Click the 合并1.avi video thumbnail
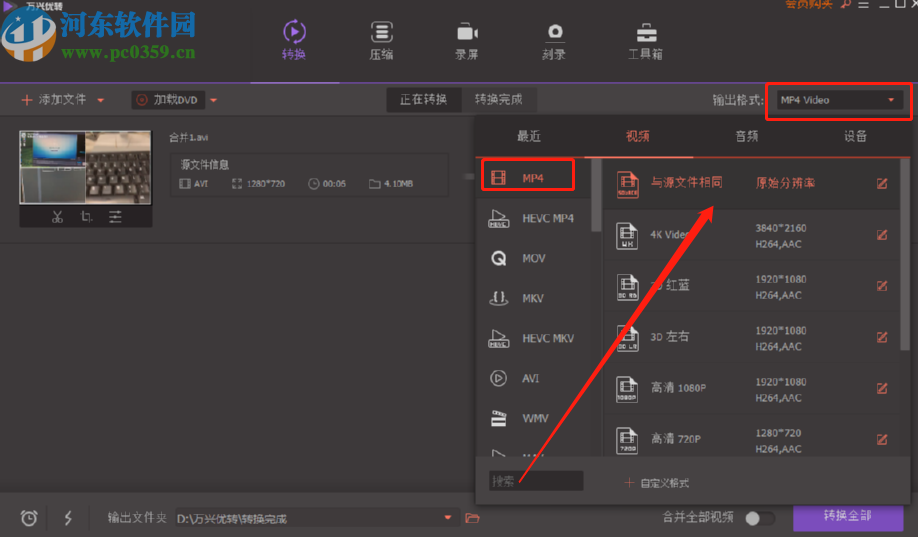This screenshot has height=537, width=918. tap(85, 167)
